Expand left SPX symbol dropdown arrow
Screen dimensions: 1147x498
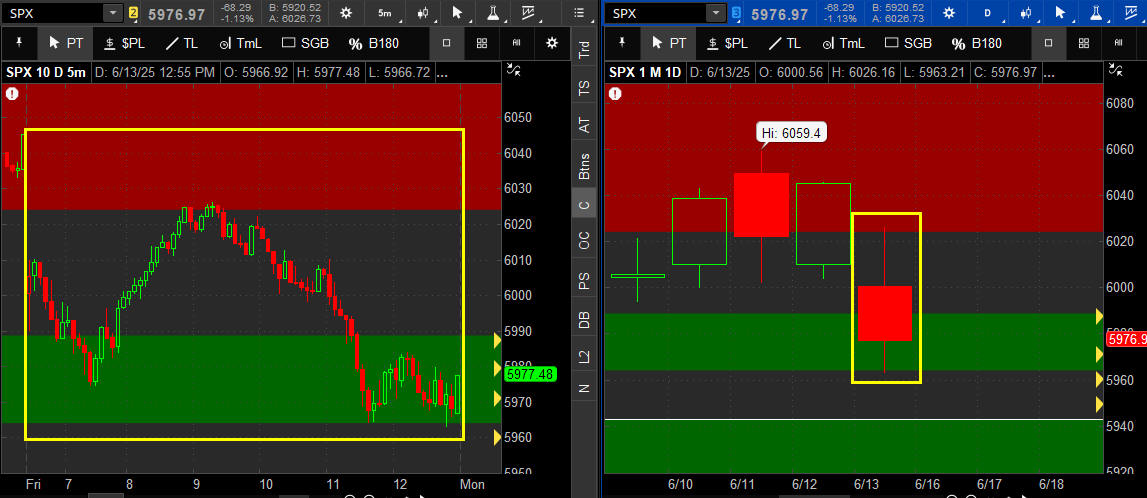point(113,13)
